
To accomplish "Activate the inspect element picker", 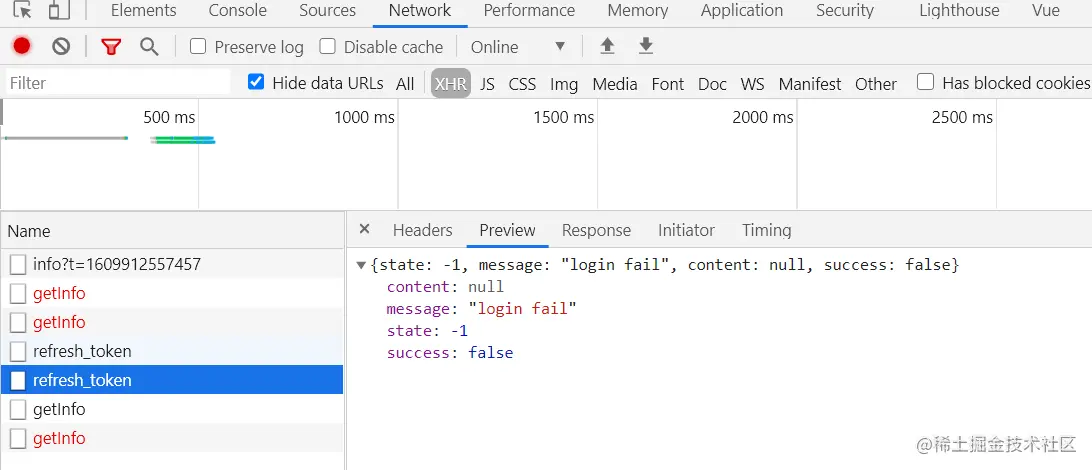I will (22, 11).
